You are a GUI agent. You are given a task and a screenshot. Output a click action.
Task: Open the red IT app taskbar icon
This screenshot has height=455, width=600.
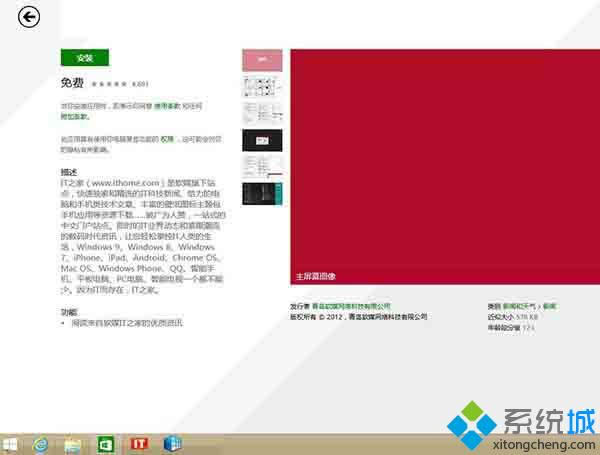(x=139, y=444)
